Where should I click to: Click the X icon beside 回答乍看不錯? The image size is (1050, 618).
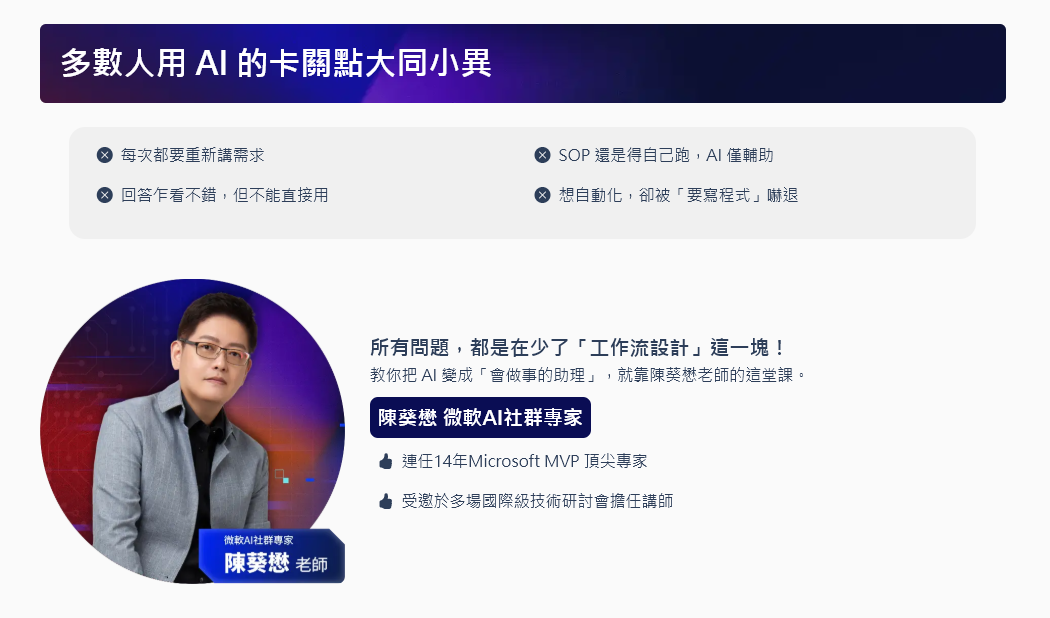pos(104,195)
